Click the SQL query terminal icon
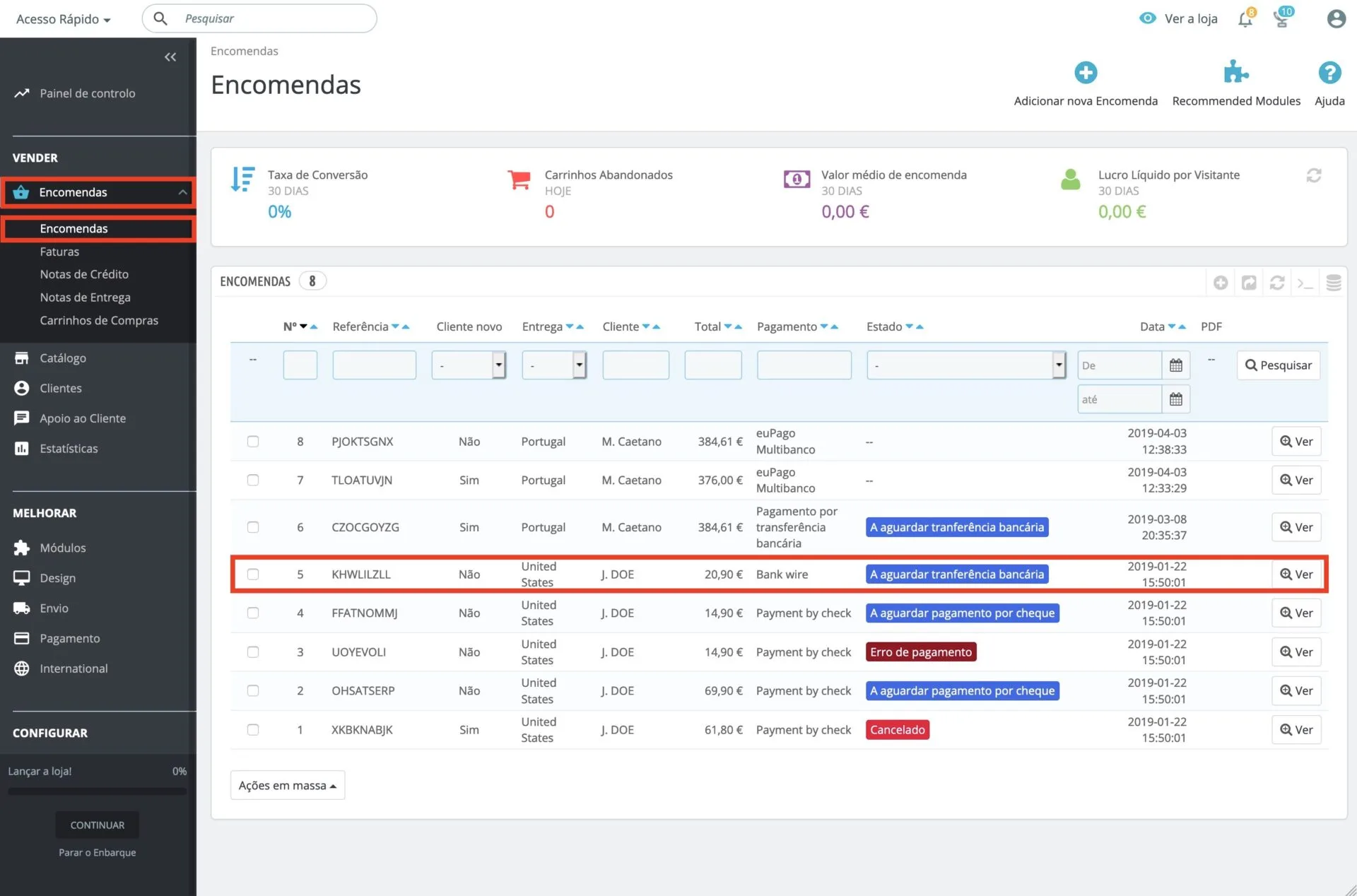Image resolution: width=1357 pixels, height=896 pixels. click(1305, 283)
